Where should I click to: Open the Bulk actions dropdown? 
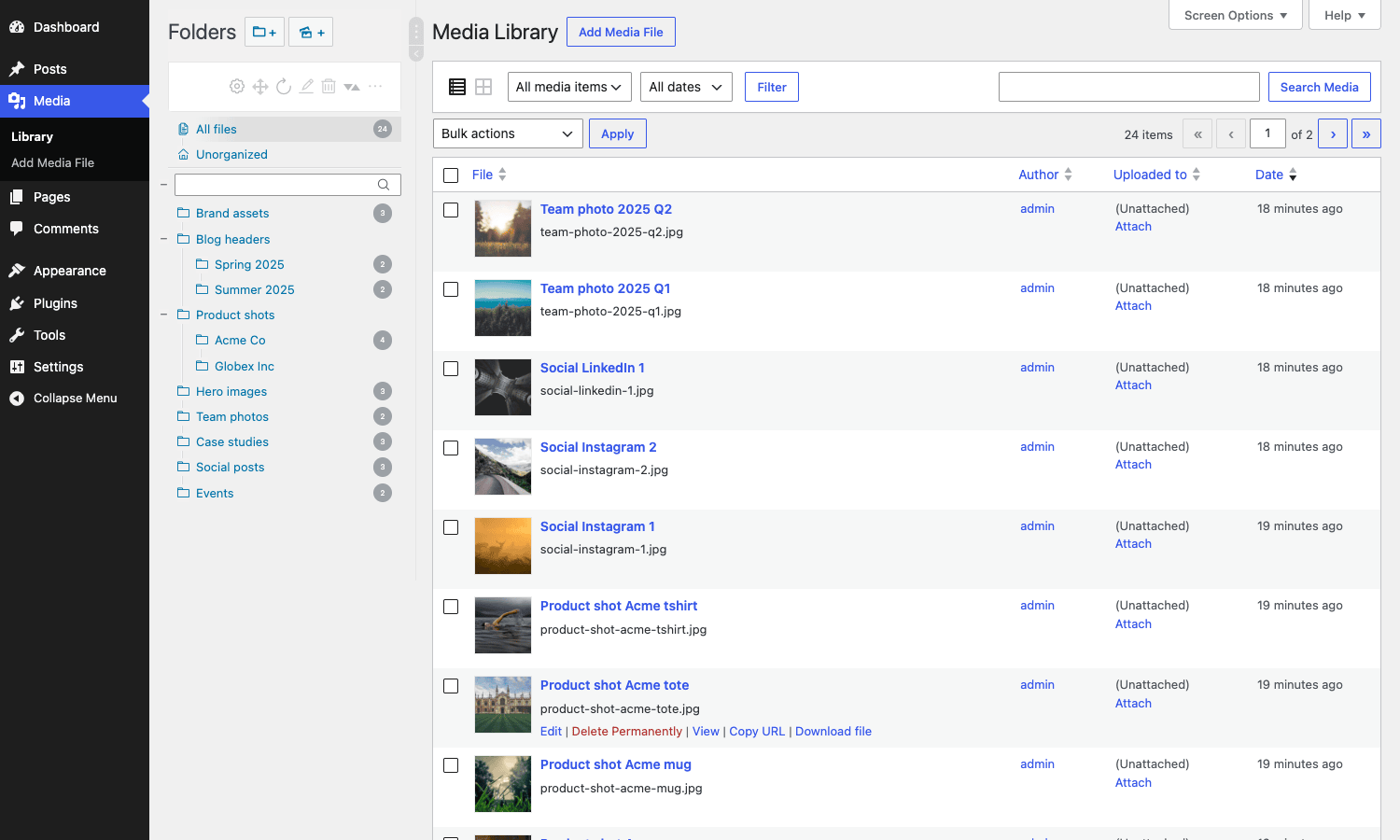coord(508,133)
